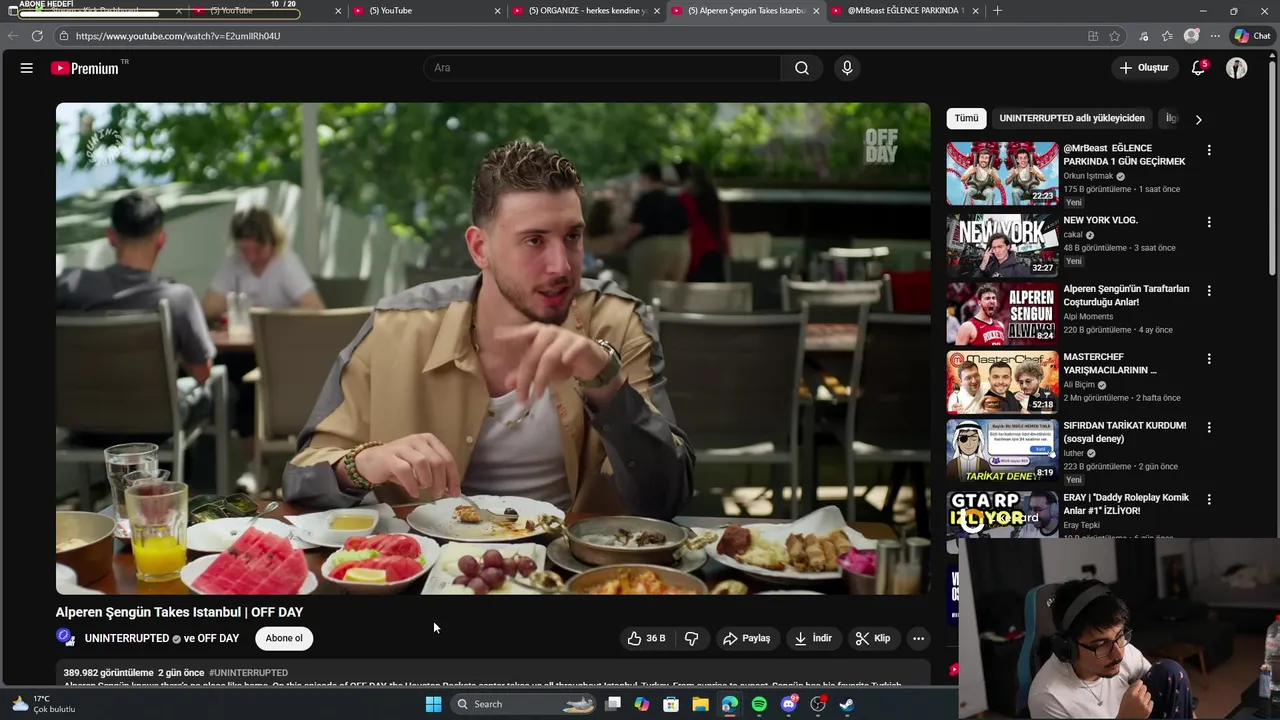Open NEW YORK VLOG thumbnail
1280x720 pixels.
click(1002, 244)
